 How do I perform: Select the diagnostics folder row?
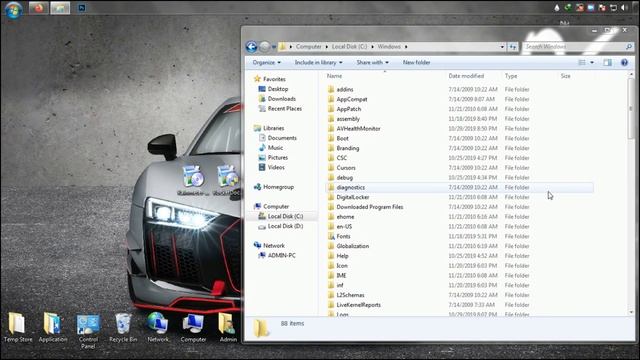[459, 187]
